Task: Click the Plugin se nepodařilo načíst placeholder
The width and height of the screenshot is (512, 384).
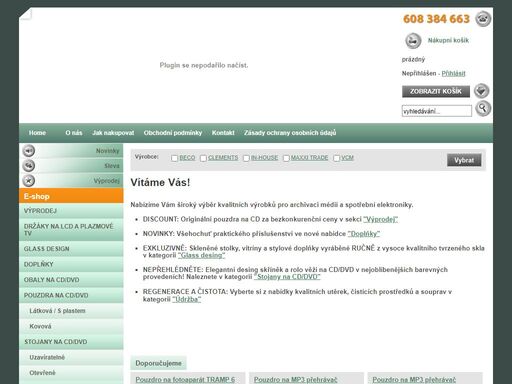Action: (204, 65)
